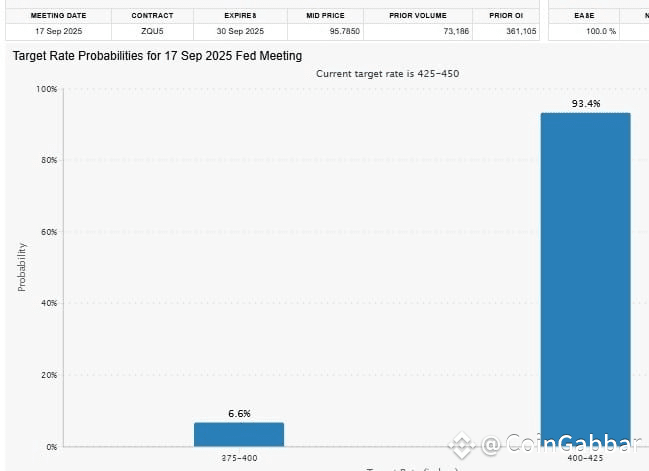Screen dimensions: 649x471
Task: Click the EASE column header
Action: (x=585, y=16)
